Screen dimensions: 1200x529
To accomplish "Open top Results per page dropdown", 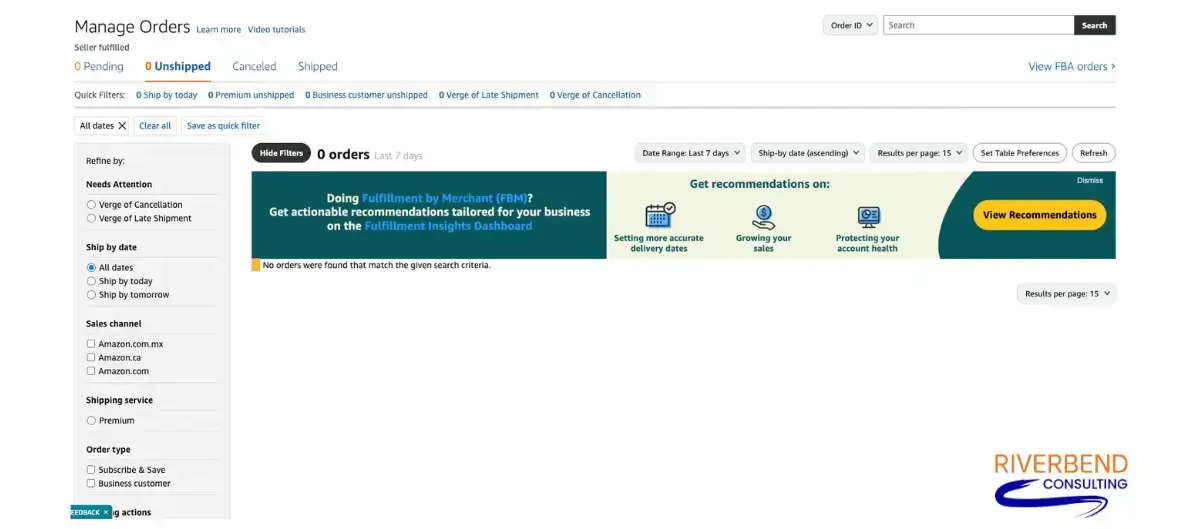I will (919, 153).
